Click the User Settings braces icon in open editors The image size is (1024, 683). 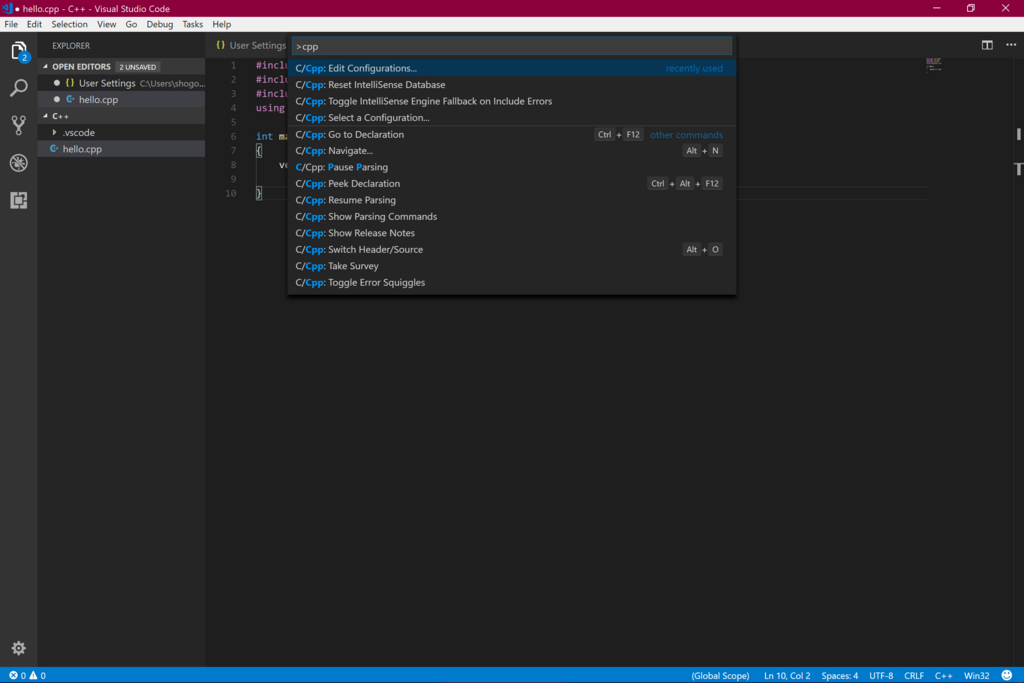pos(70,83)
